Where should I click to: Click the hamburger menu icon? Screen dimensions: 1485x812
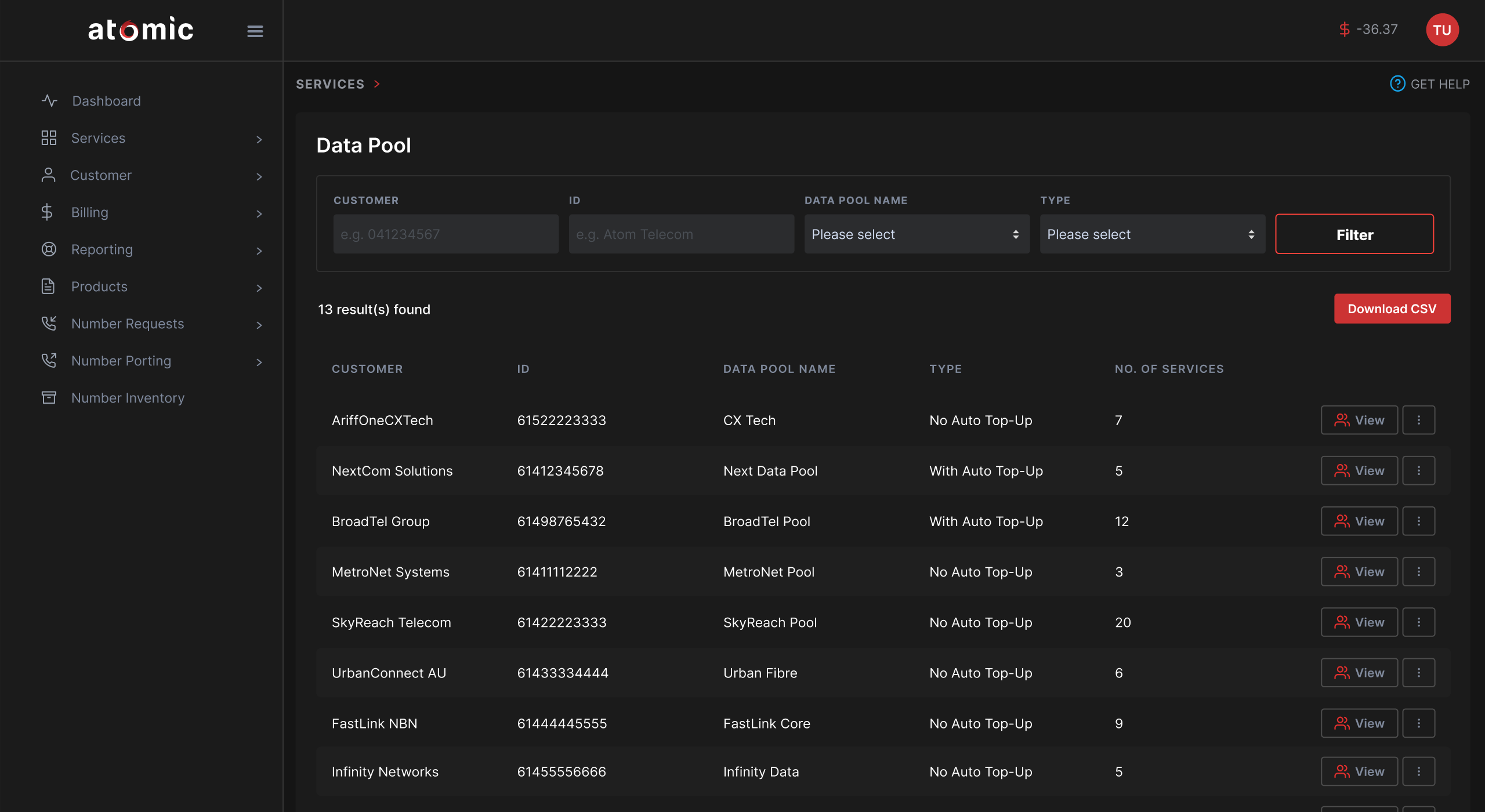click(x=255, y=31)
